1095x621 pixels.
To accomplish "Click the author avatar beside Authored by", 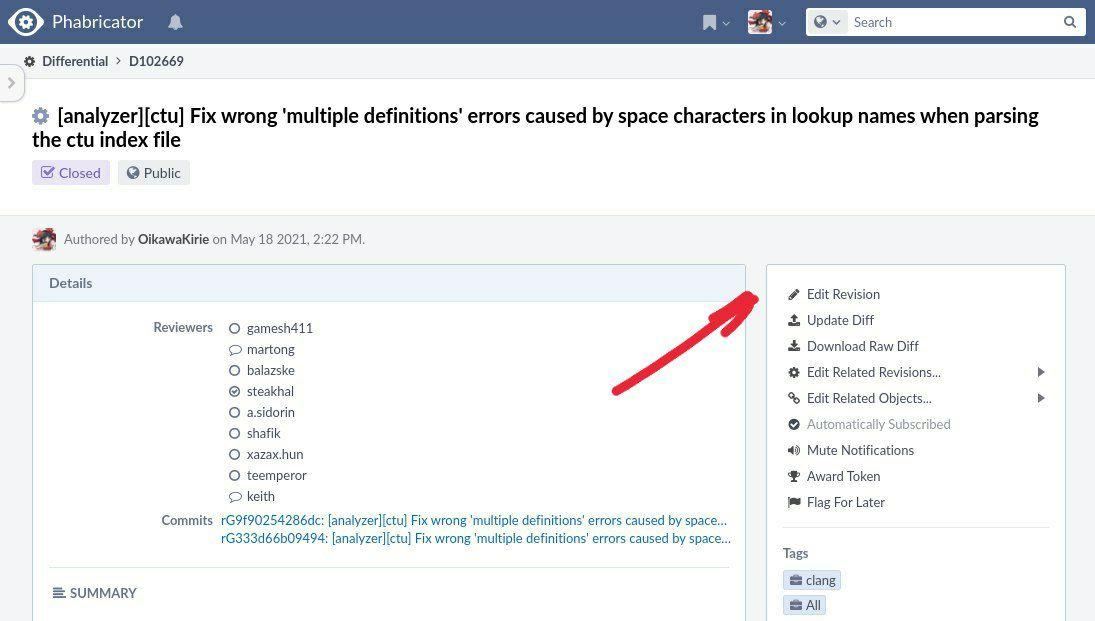I will pos(44,239).
